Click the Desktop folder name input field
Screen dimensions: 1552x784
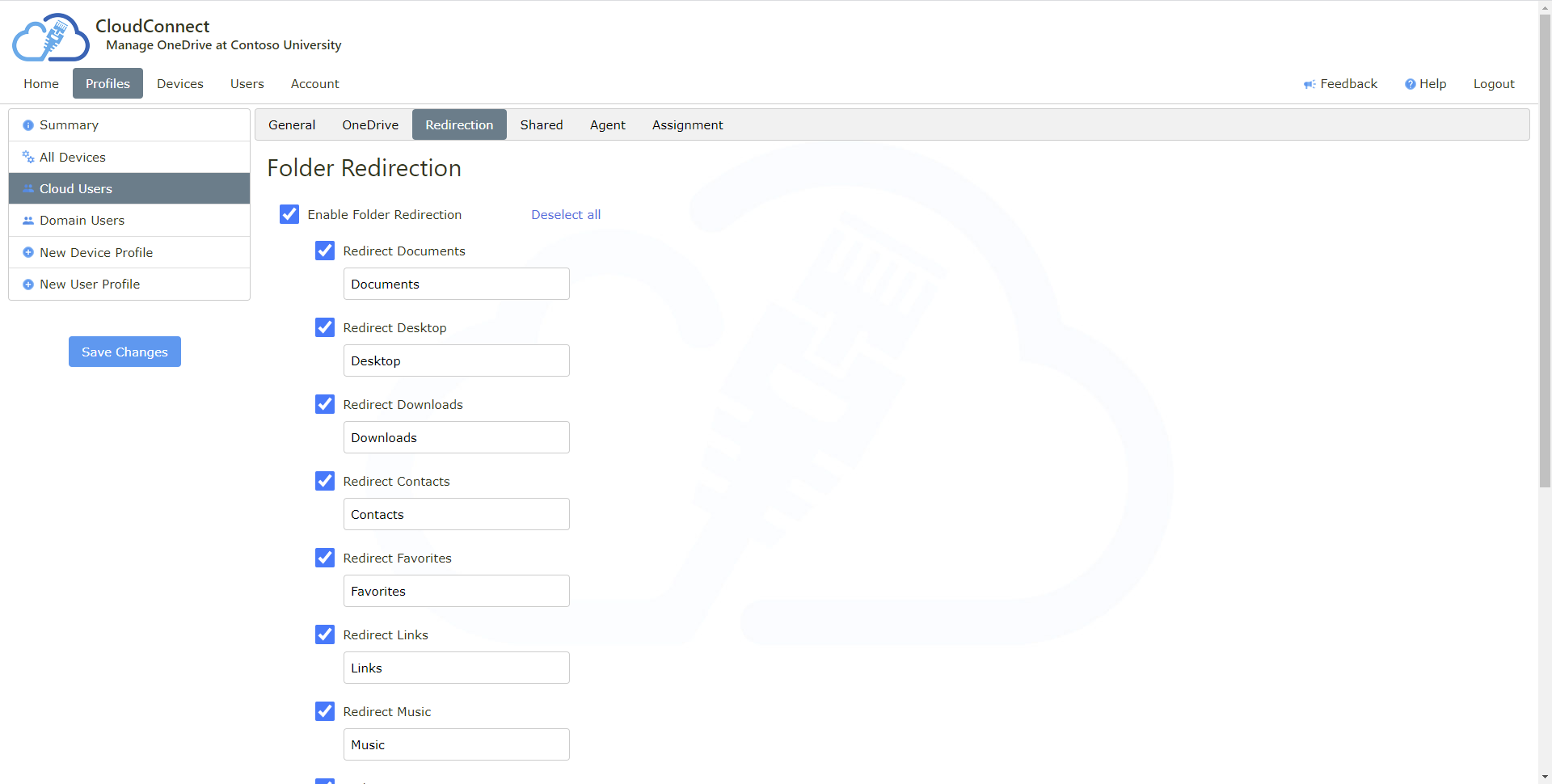coord(456,360)
